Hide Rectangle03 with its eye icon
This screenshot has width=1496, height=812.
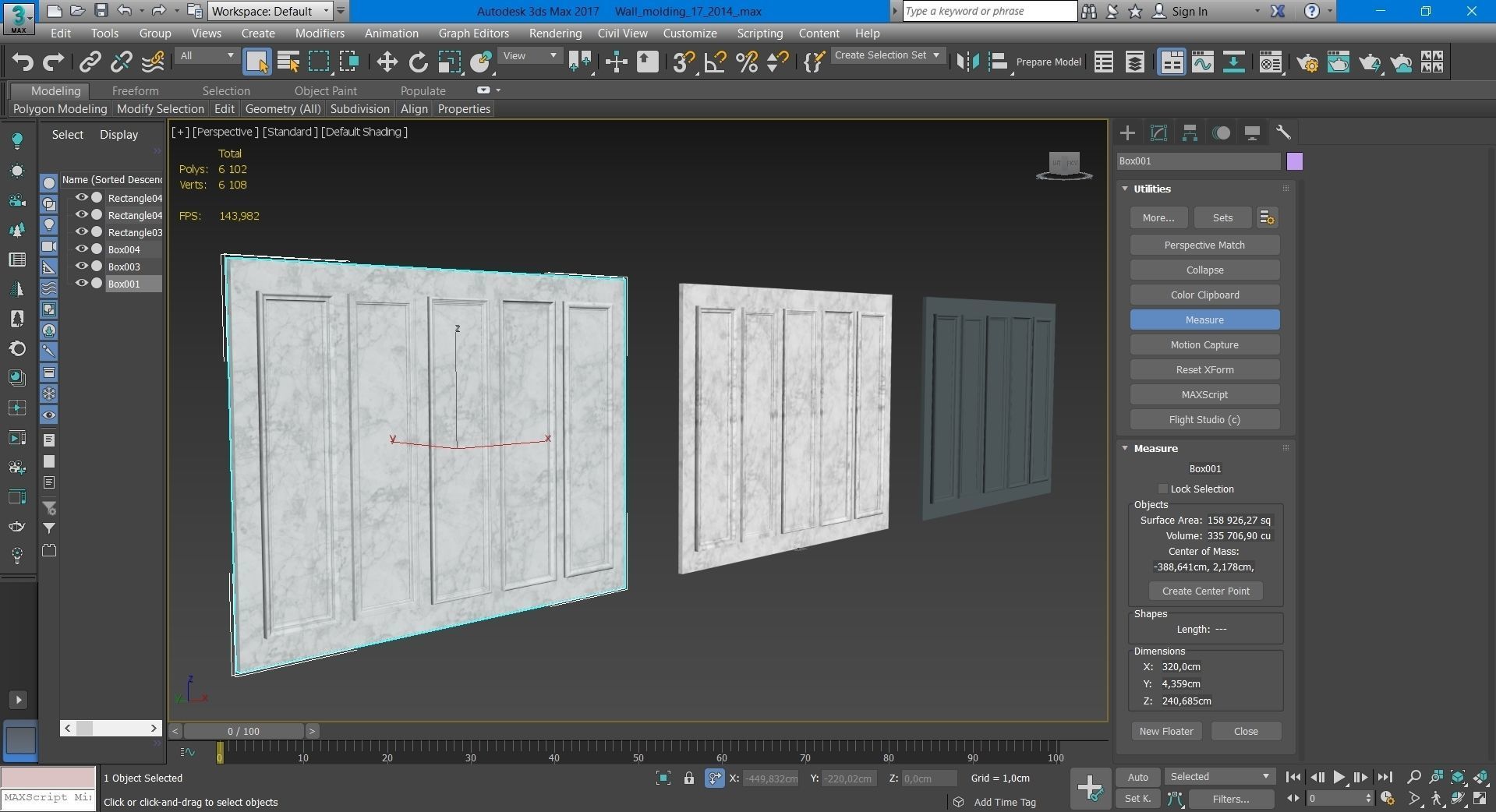point(81,231)
